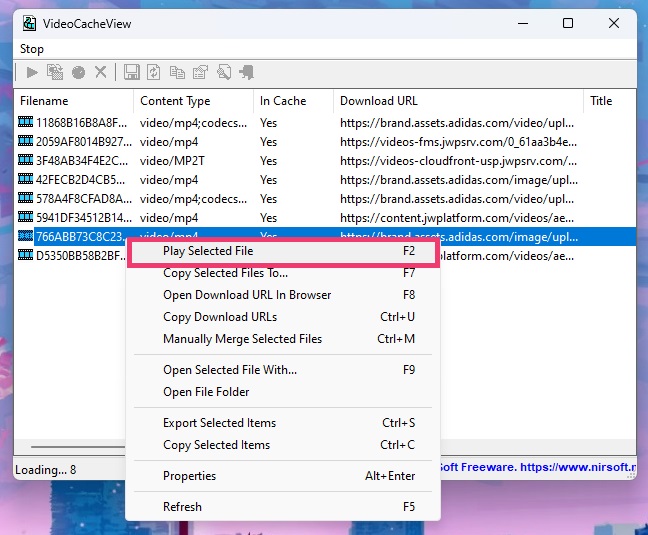Select Open Download URL In Browser

point(283,295)
